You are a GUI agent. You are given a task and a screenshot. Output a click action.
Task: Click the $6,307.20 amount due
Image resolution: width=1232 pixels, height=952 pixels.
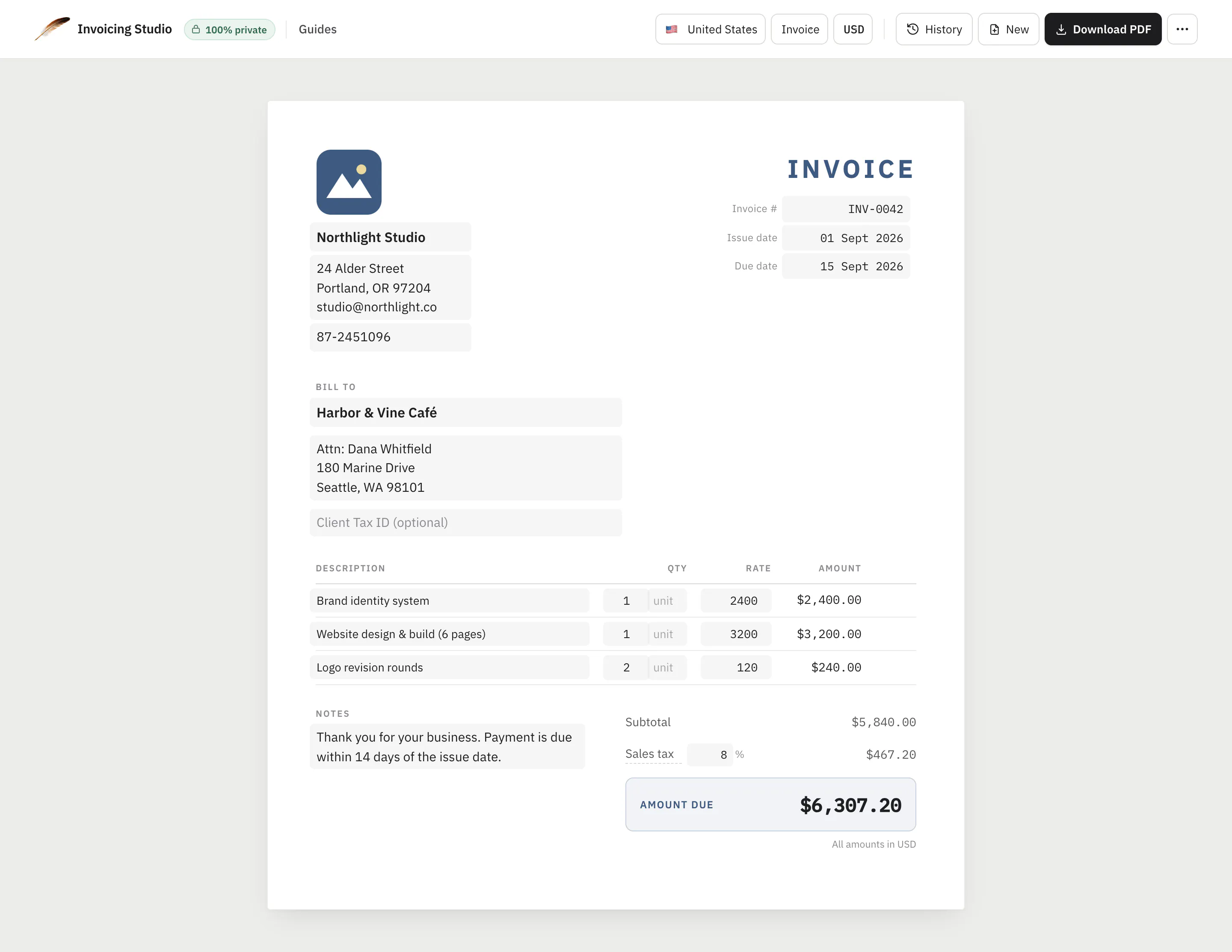[851, 805]
